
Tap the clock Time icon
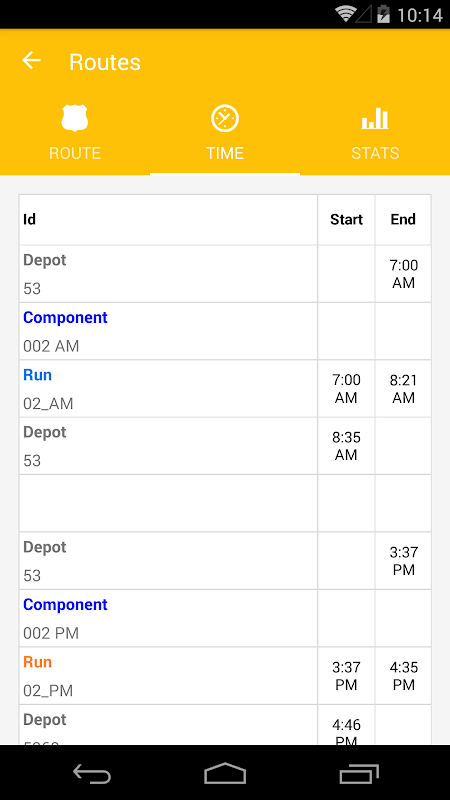(224, 118)
